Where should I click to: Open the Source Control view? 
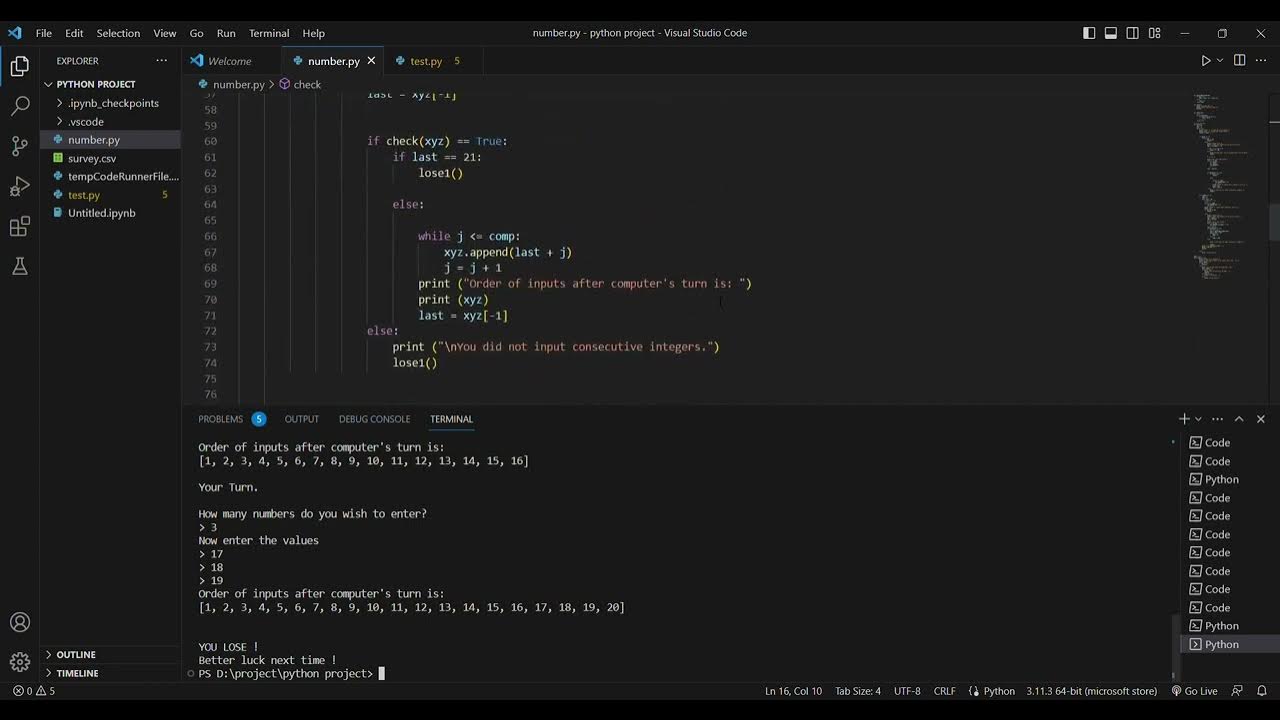[19, 146]
